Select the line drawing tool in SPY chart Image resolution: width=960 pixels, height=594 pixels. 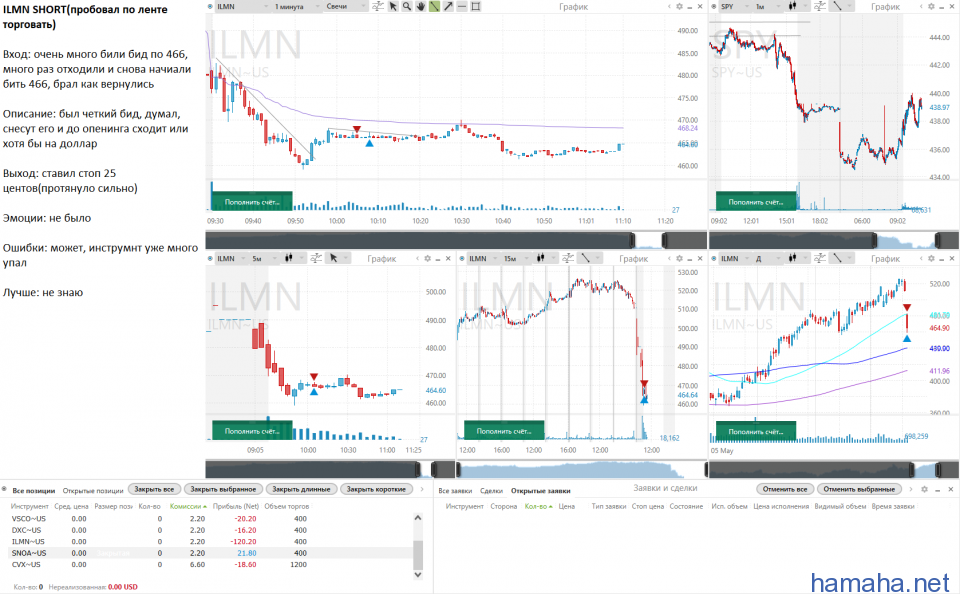(837, 6)
